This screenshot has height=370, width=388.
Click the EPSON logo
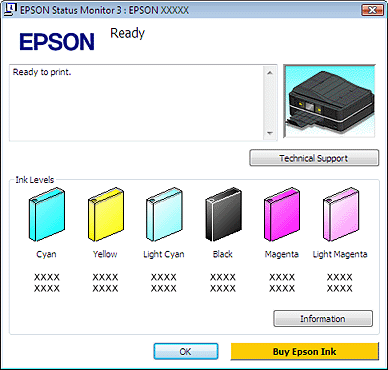coord(57,41)
